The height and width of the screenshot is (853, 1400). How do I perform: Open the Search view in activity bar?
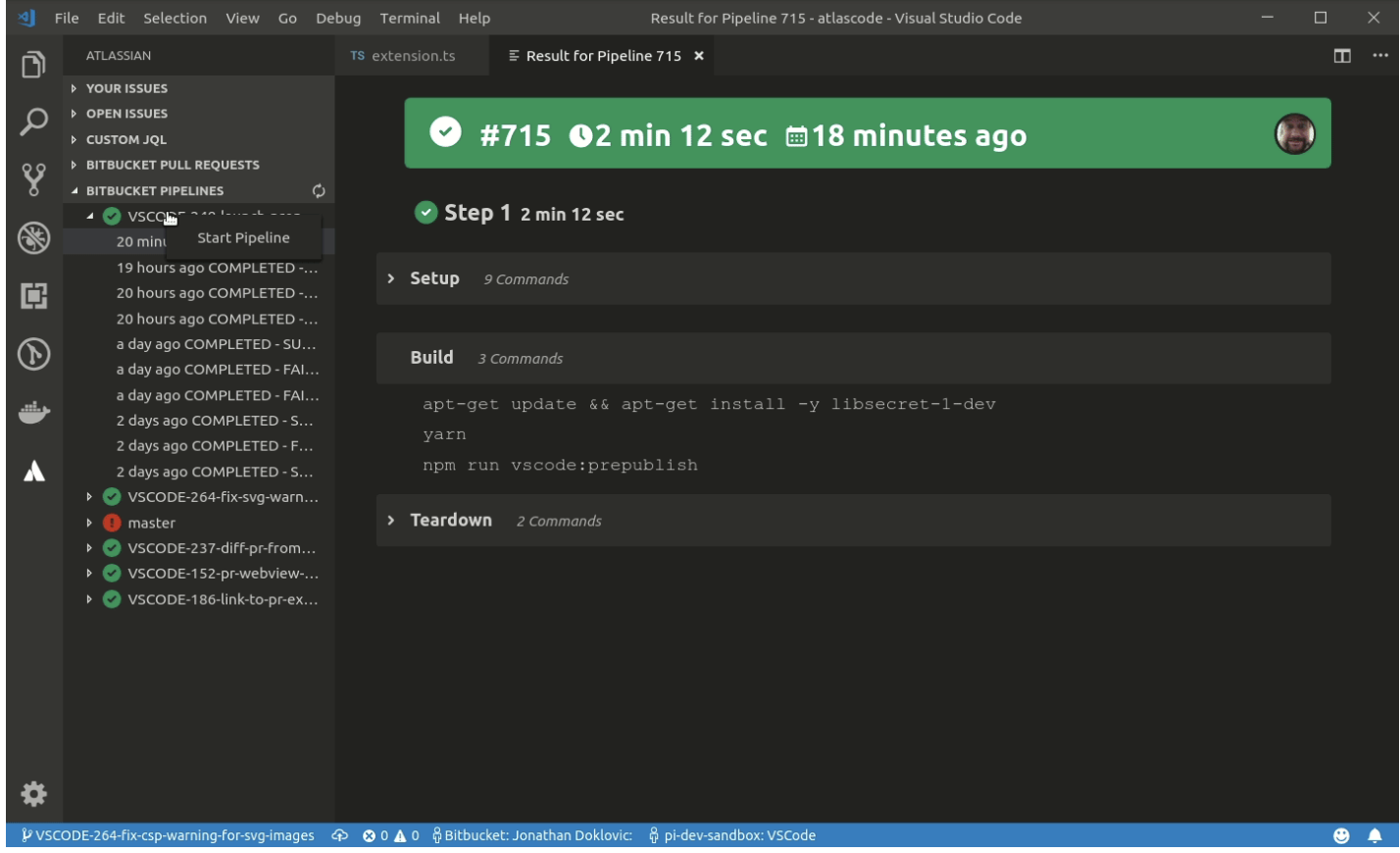pos(33,122)
